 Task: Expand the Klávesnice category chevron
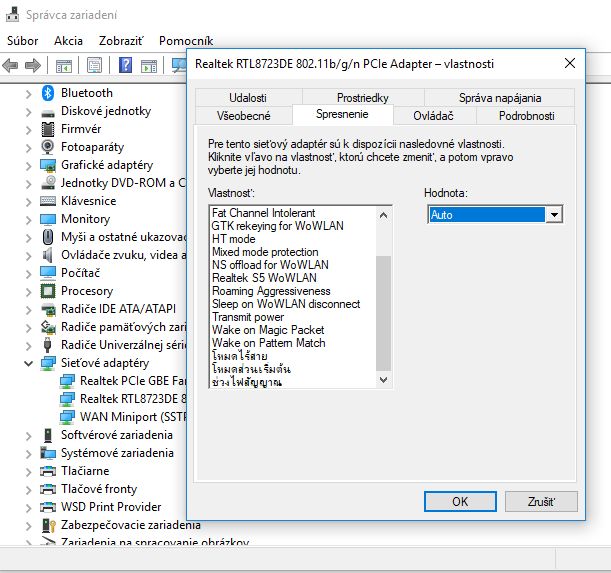[28, 202]
